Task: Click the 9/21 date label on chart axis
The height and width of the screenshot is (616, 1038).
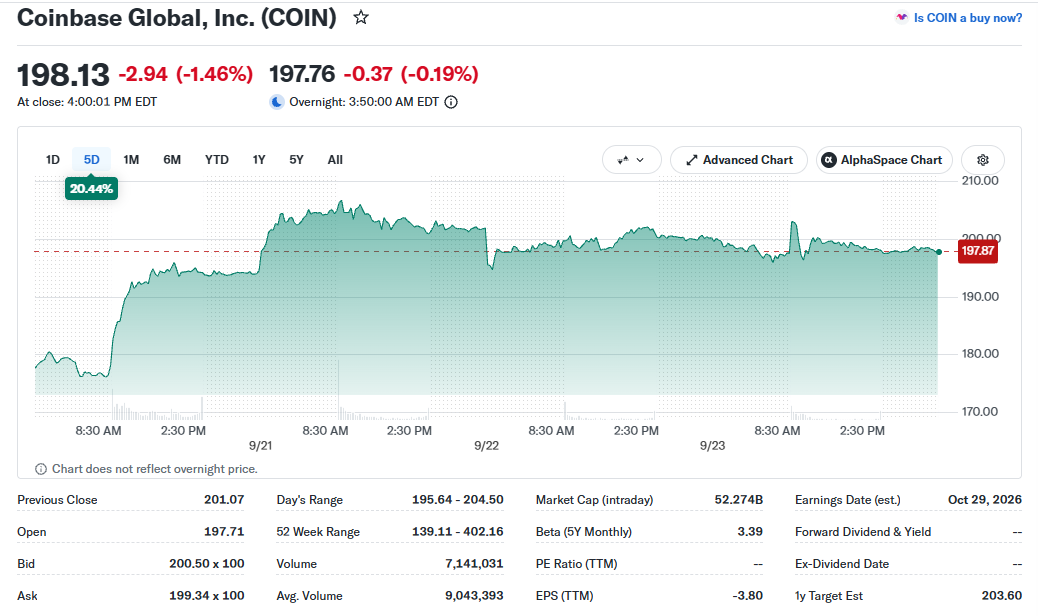Action: coord(260,446)
